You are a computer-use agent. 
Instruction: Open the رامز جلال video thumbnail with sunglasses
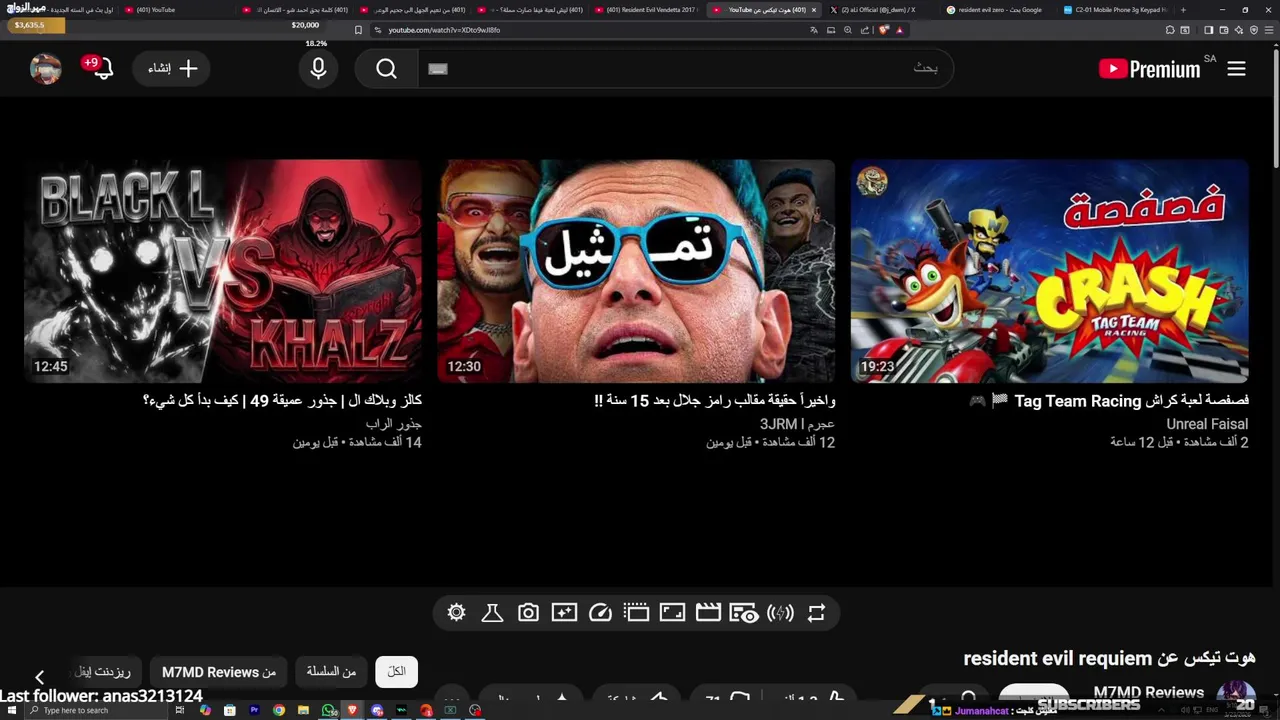(636, 271)
